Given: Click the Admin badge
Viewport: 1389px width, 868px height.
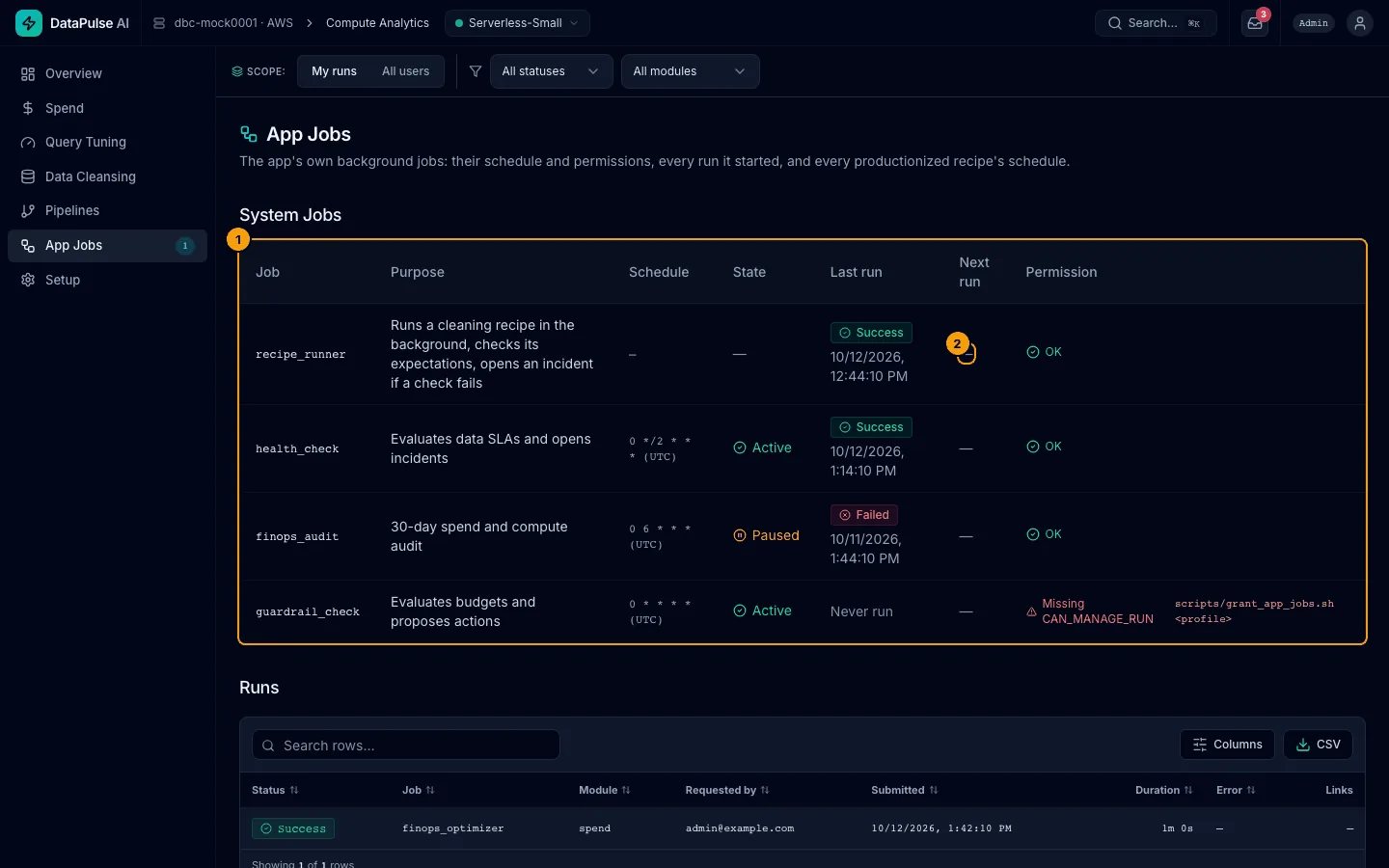Looking at the screenshot, I should pos(1314,23).
